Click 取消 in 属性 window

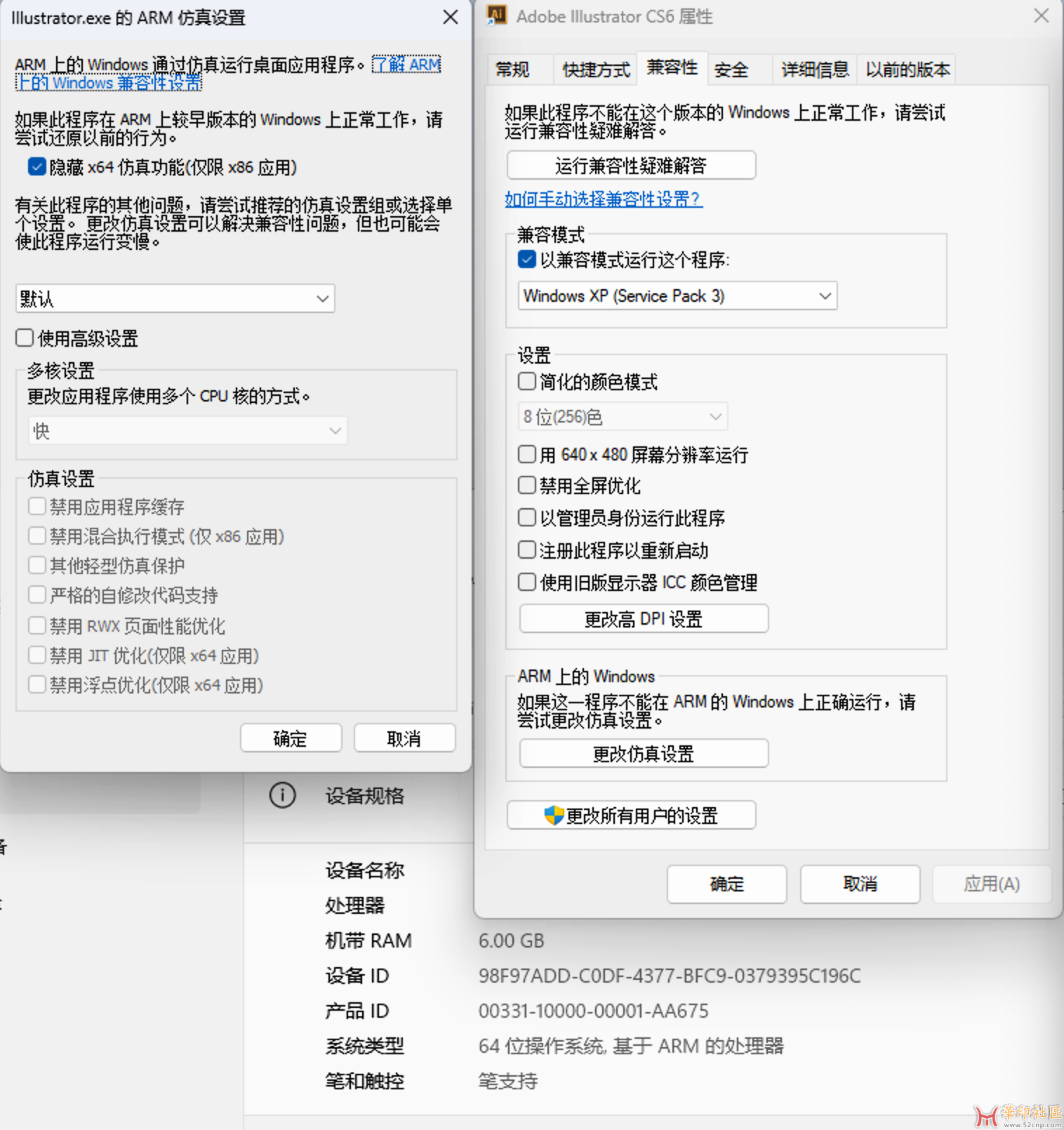point(860,884)
